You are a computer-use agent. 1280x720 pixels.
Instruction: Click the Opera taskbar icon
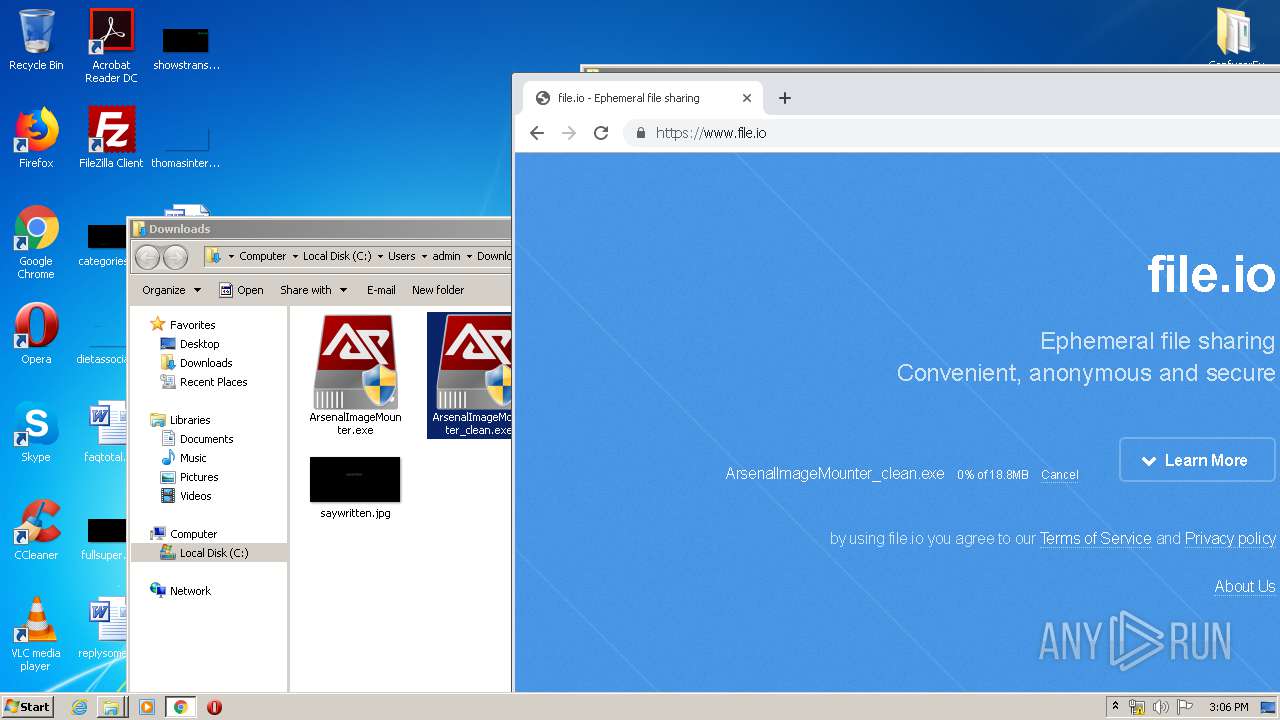pyautogui.click(x=214, y=707)
